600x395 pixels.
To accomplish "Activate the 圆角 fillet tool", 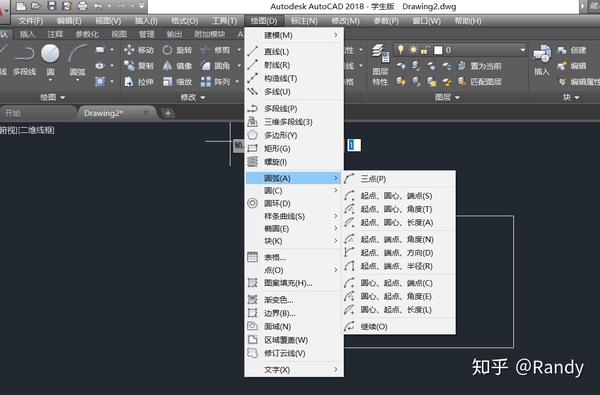I will [215, 66].
